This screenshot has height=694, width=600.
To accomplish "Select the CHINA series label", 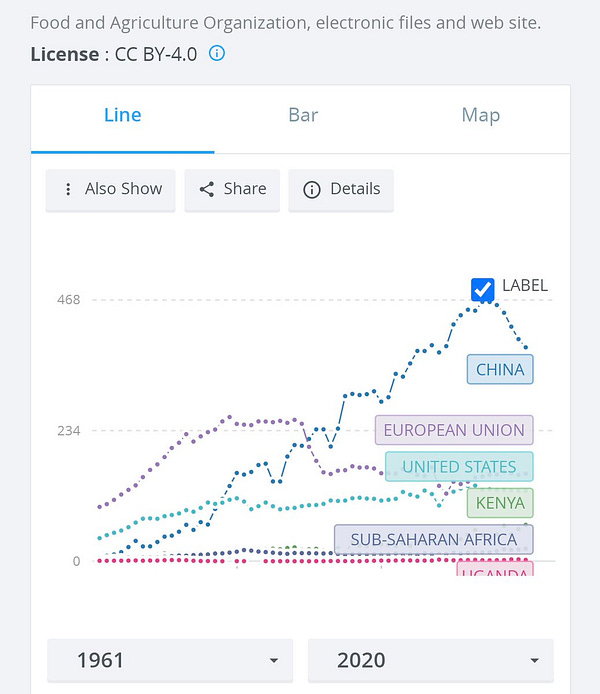I will [500, 370].
